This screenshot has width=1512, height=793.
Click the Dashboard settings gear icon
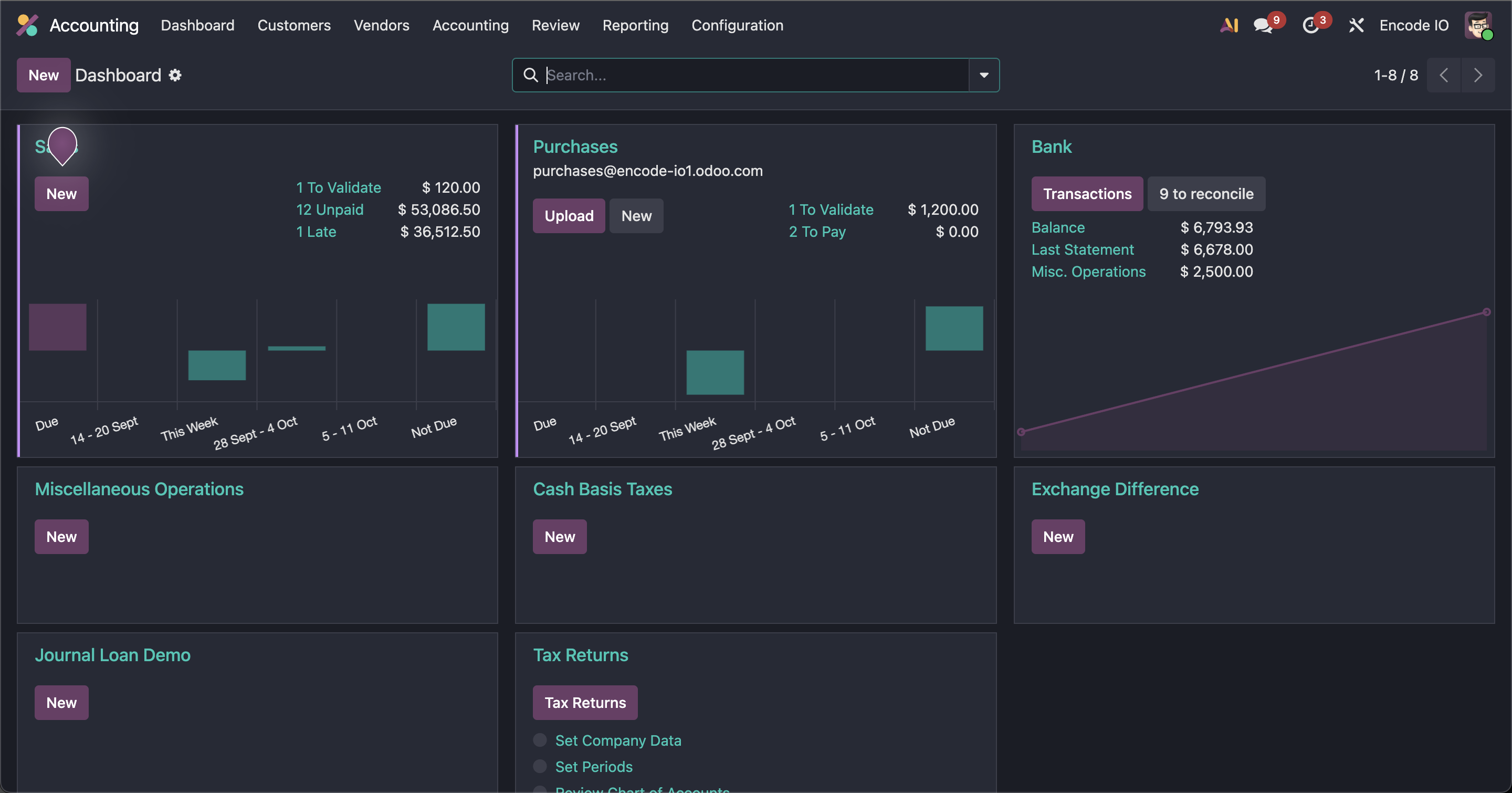175,75
